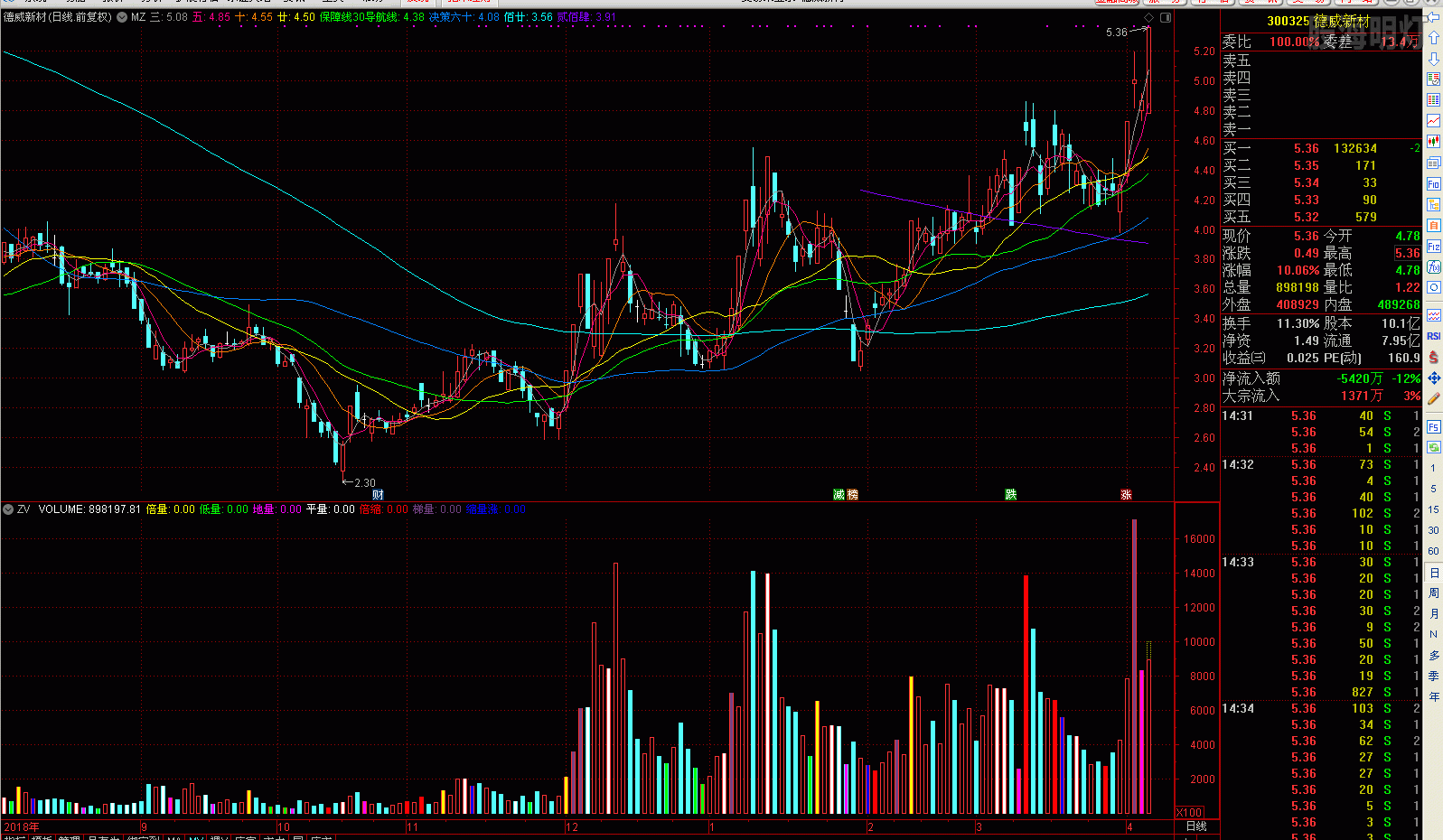Click the down arrow icon in right sidebar
The image size is (1443, 840).
[x=1434, y=59]
